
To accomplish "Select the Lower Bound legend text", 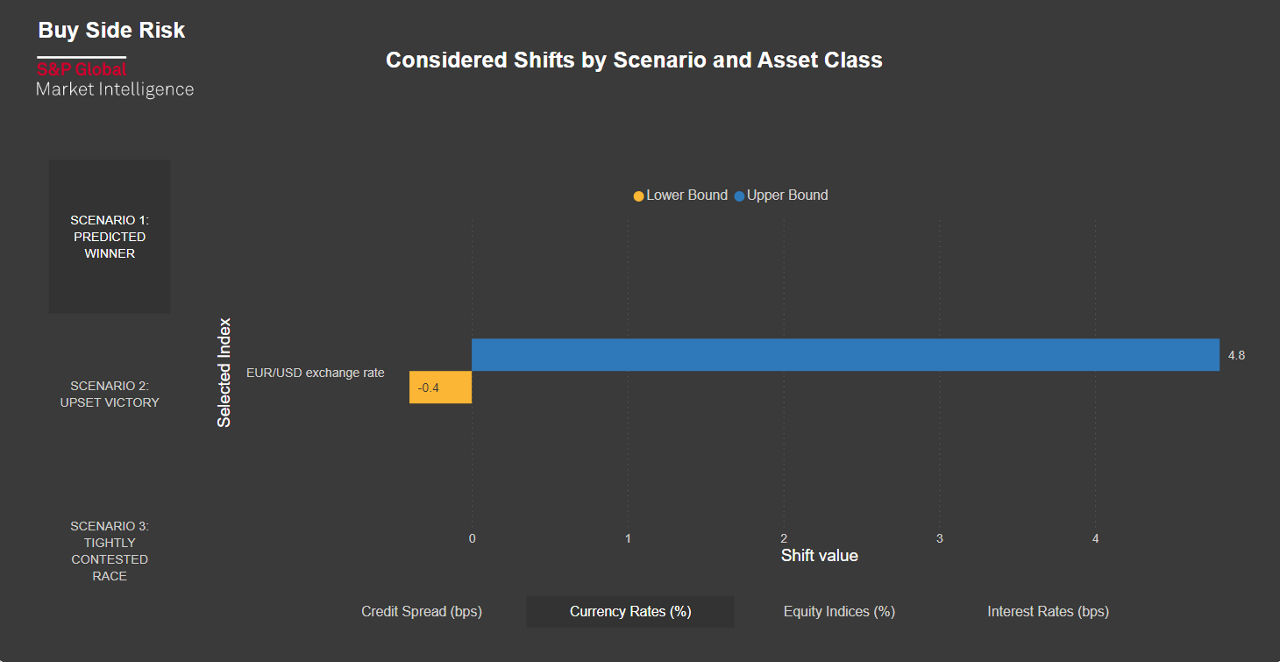I will (687, 195).
